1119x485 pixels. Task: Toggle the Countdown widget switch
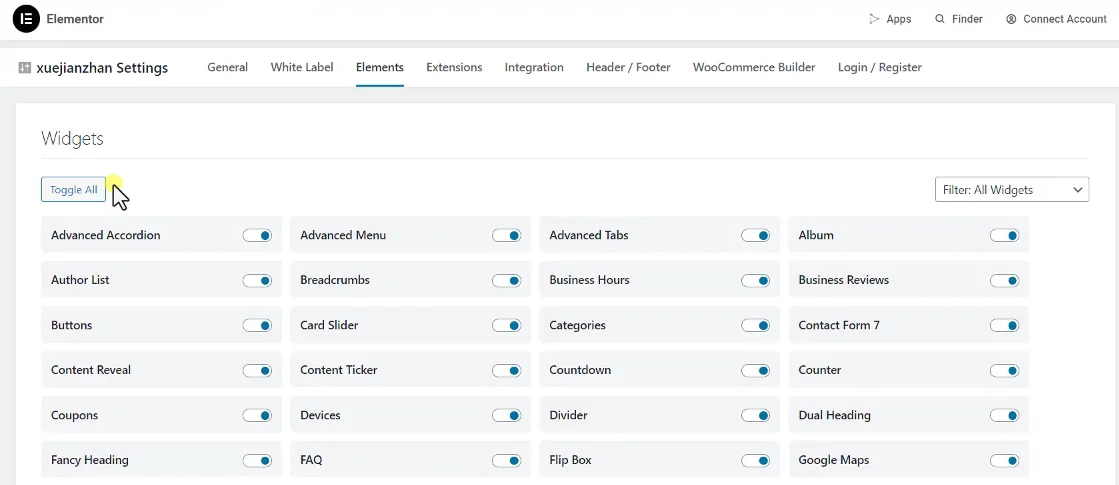(x=755, y=371)
